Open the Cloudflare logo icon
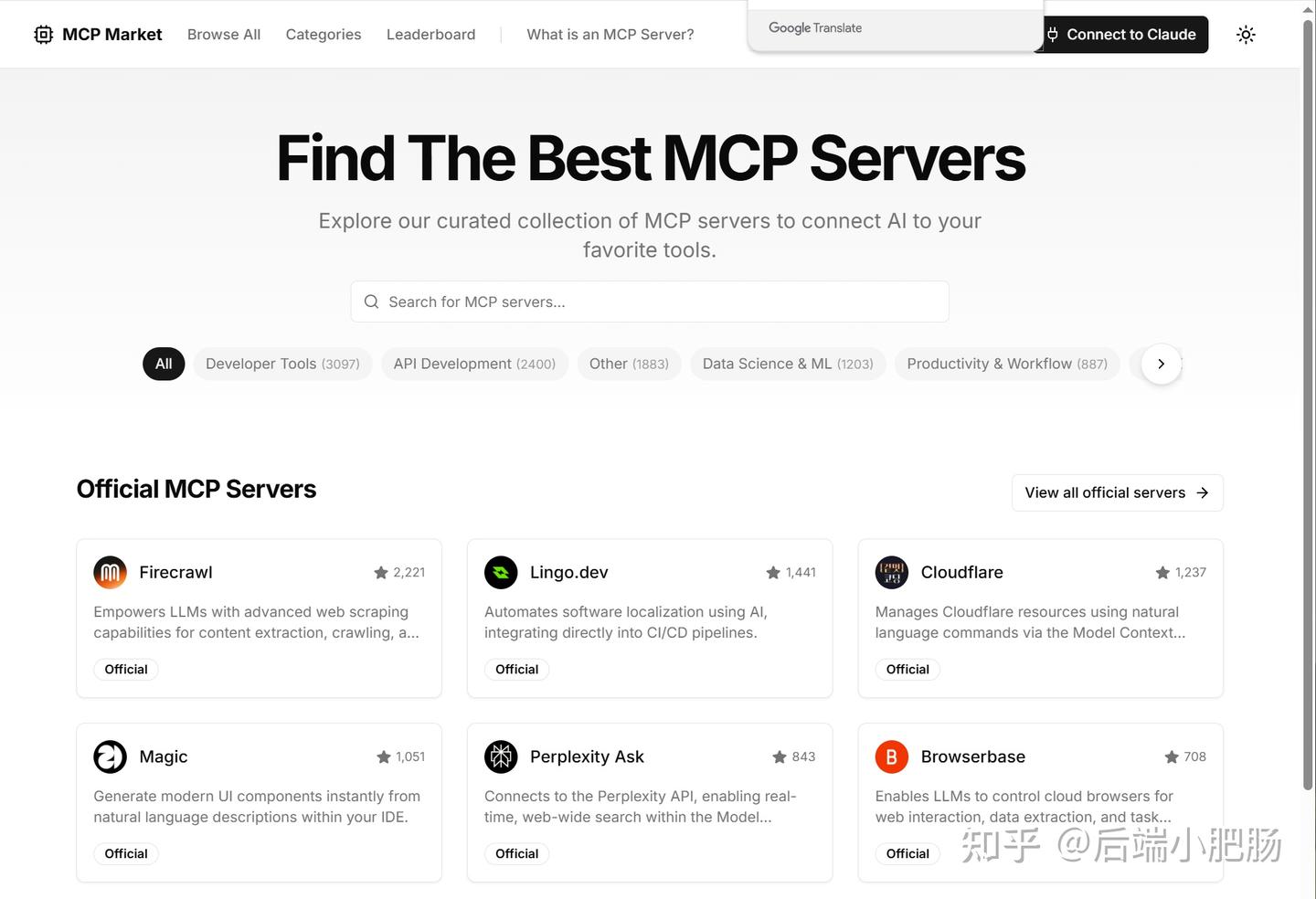Viewport: 1316px width, 899px height. pos(892,573)
